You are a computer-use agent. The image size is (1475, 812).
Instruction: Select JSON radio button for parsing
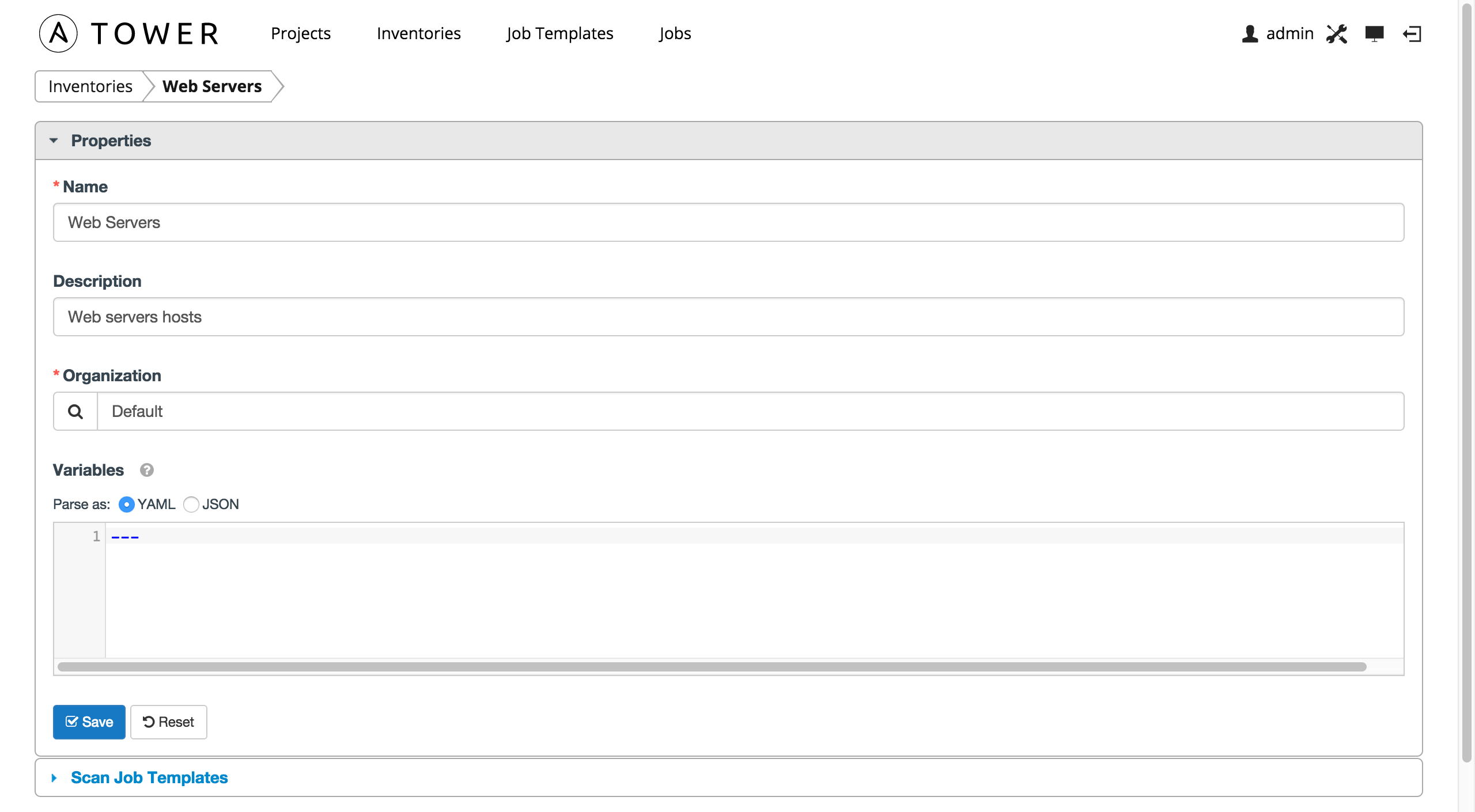pyautogui.click(x=190, y=504)
